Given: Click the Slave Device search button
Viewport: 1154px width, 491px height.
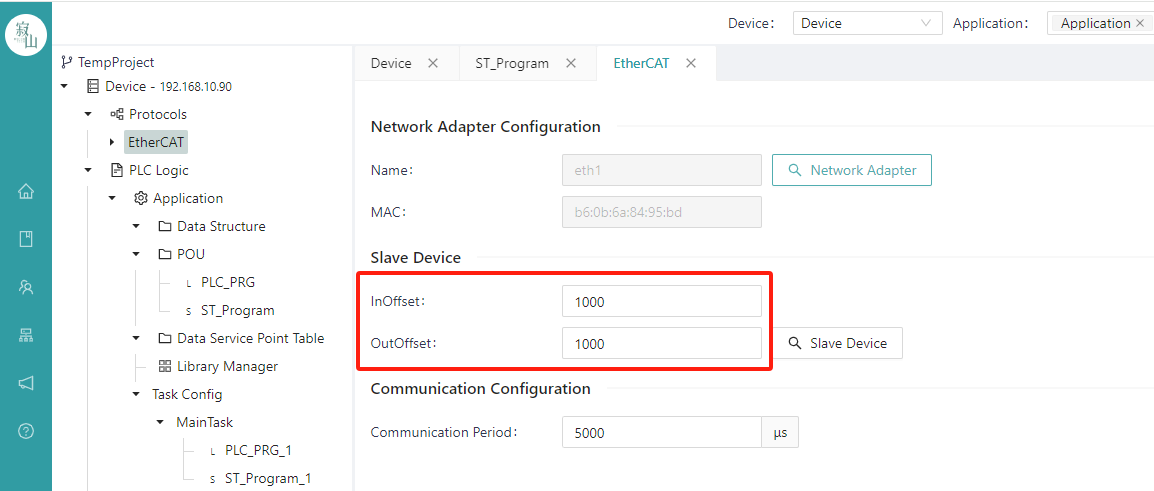Looking at the screenshot, I should point(838,343).
